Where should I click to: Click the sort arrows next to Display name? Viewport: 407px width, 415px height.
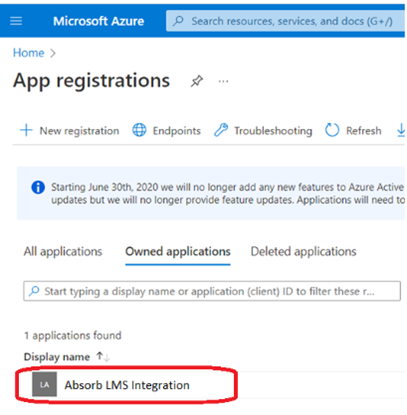pos(103,357)
